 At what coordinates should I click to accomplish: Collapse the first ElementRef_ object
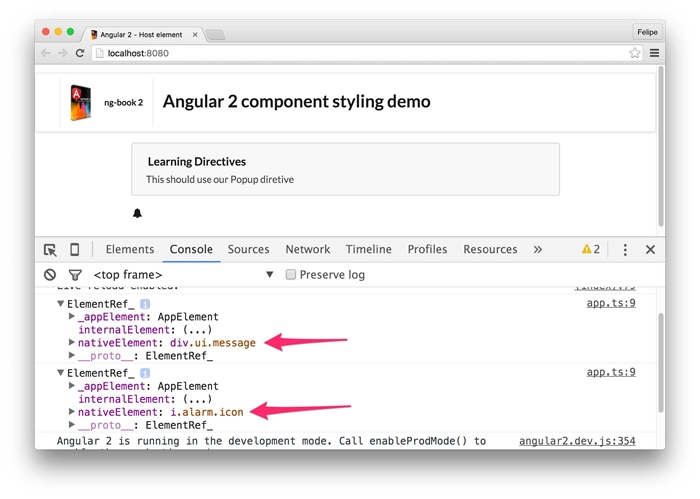tap(61, 303)
